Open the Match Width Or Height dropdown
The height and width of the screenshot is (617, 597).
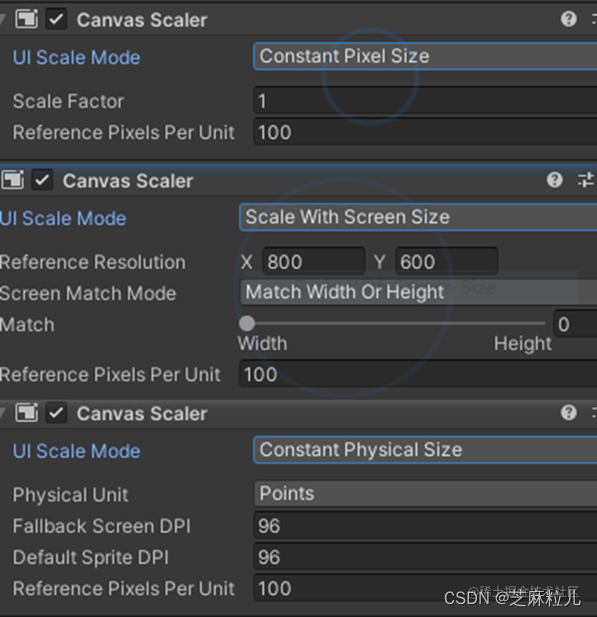click(418, 292)
